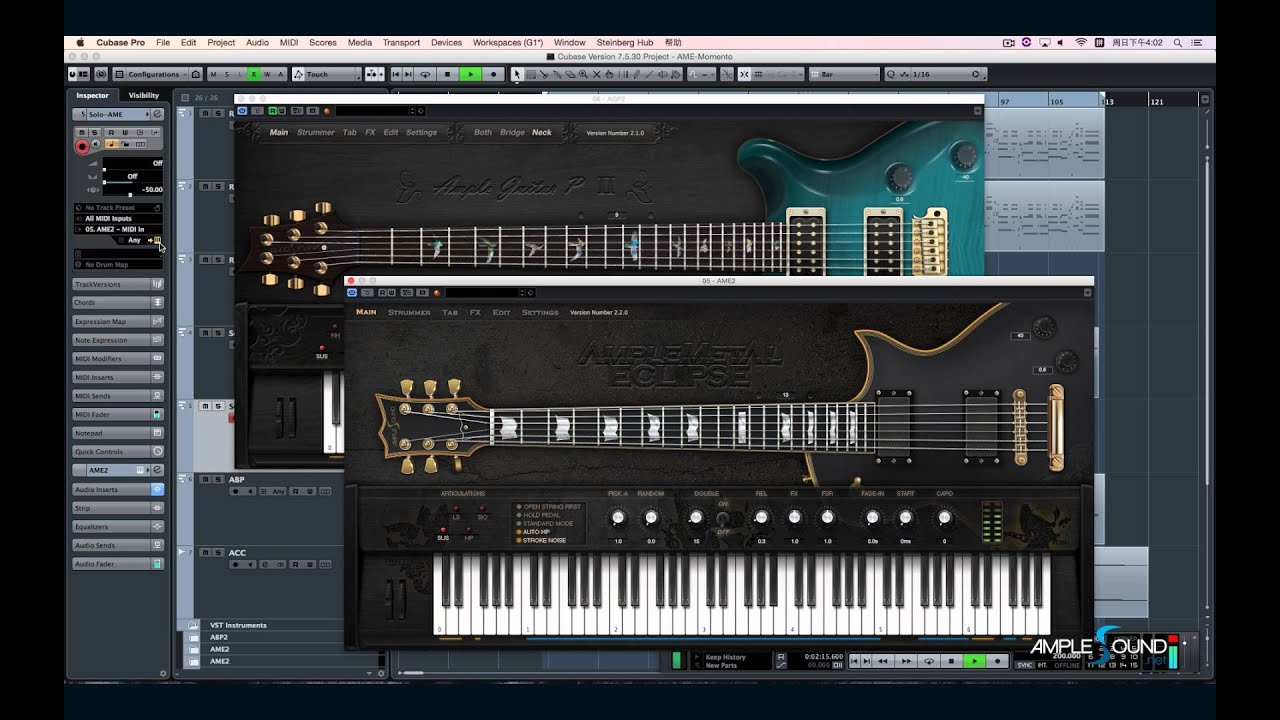Click the Play button in bottom transport panel

(x=974, y=661)
